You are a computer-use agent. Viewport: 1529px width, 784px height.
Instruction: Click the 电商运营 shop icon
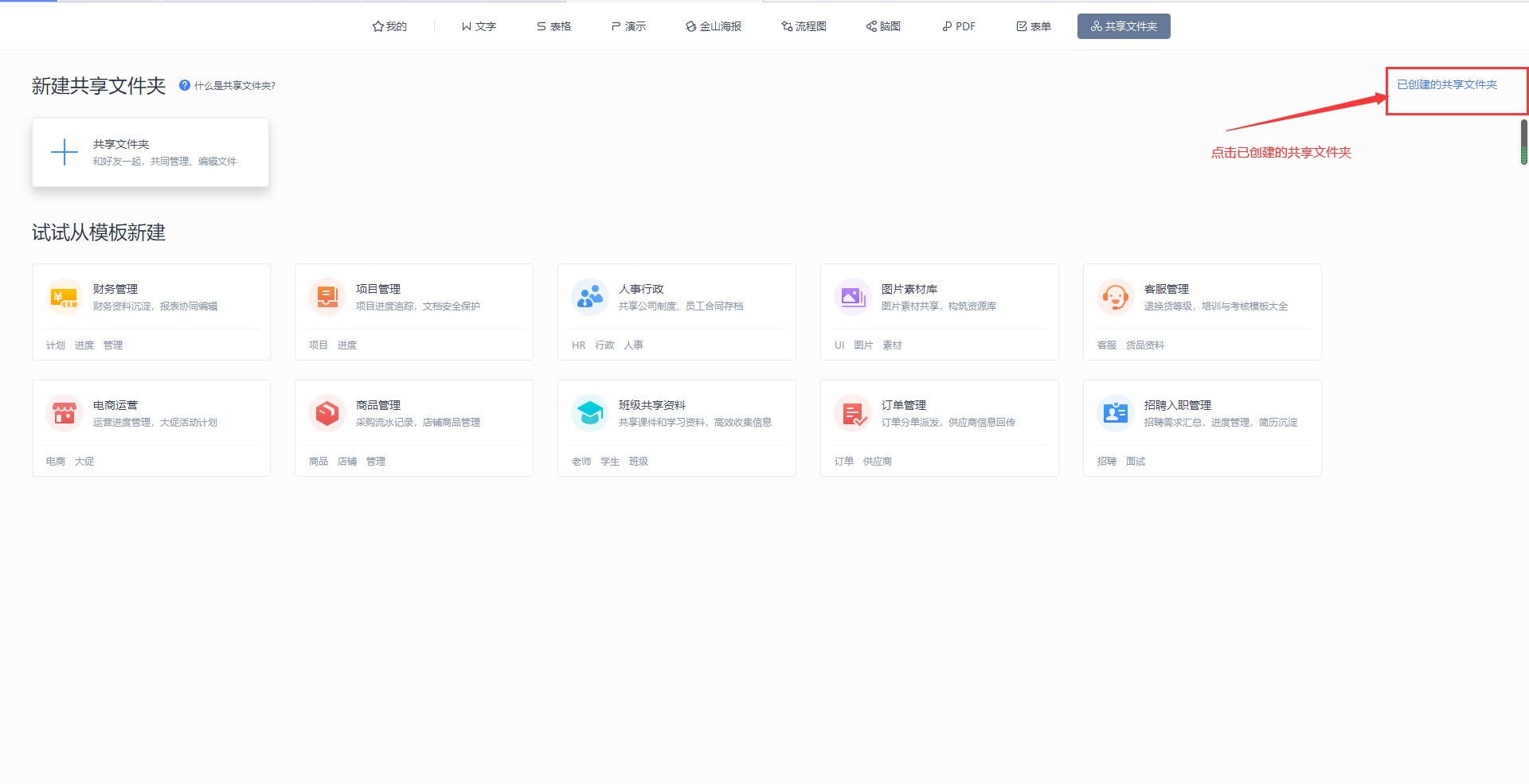point(65,413)
